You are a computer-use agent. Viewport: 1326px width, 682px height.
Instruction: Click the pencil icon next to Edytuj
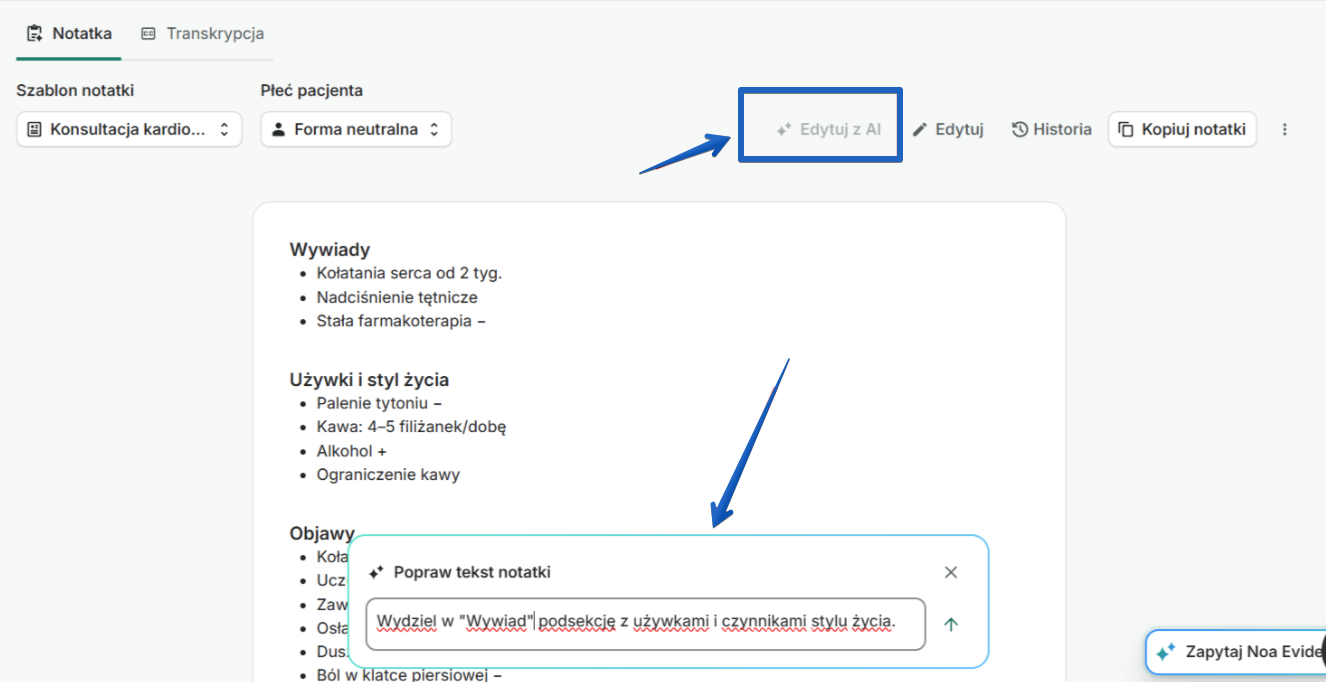tap(920, 129)
